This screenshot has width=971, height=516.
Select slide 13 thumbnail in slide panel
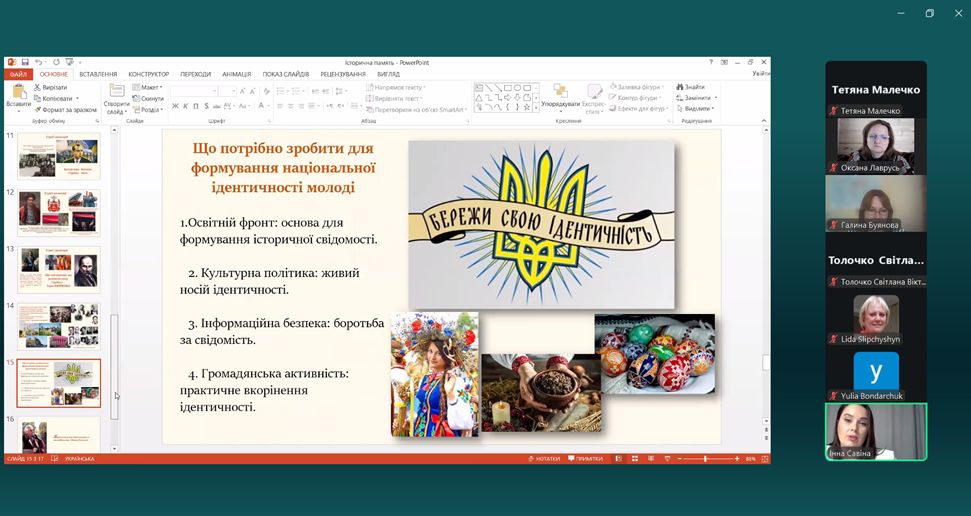point(59,269)
